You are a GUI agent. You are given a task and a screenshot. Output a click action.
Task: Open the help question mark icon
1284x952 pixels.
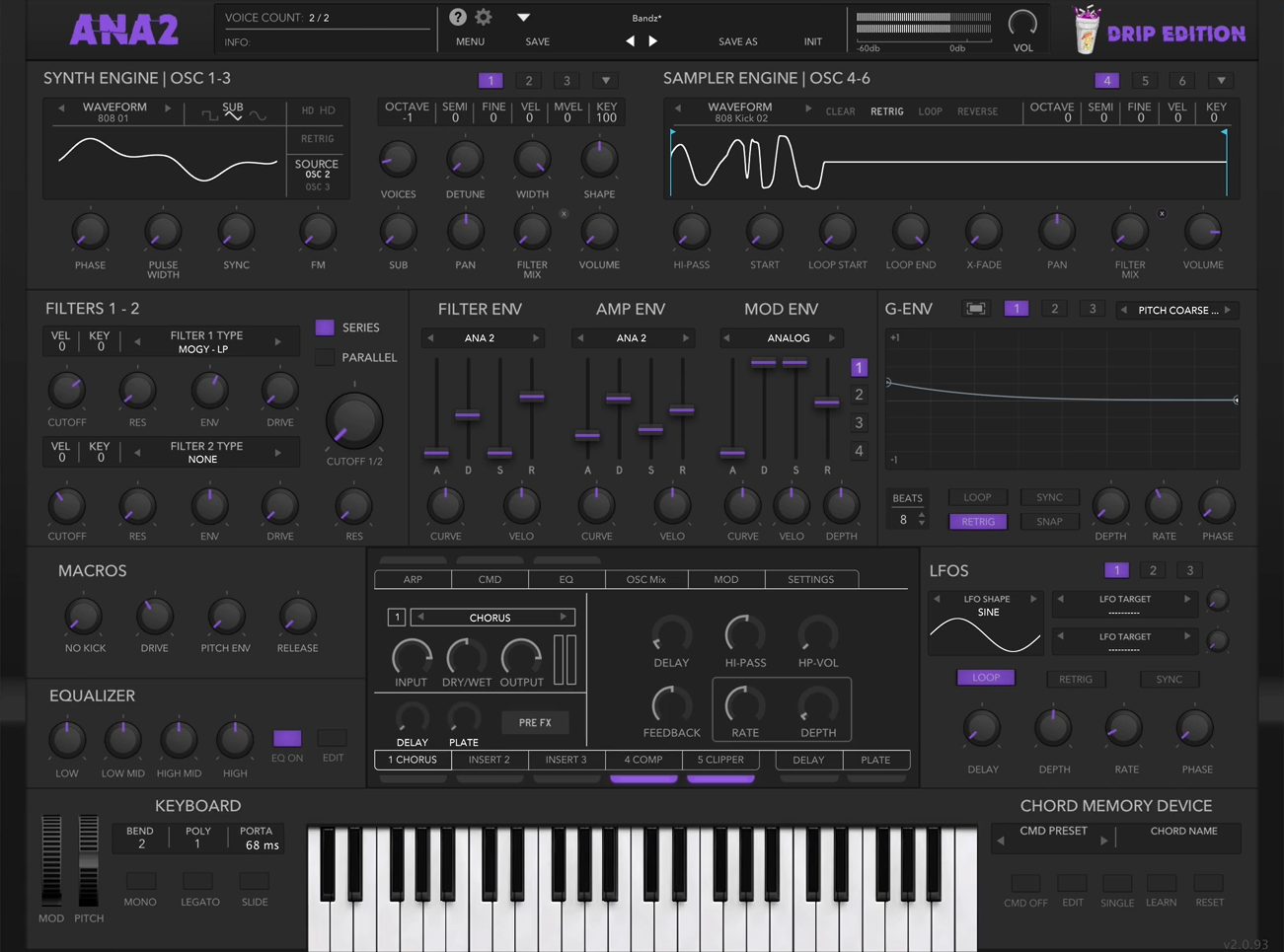coord(458,17)
